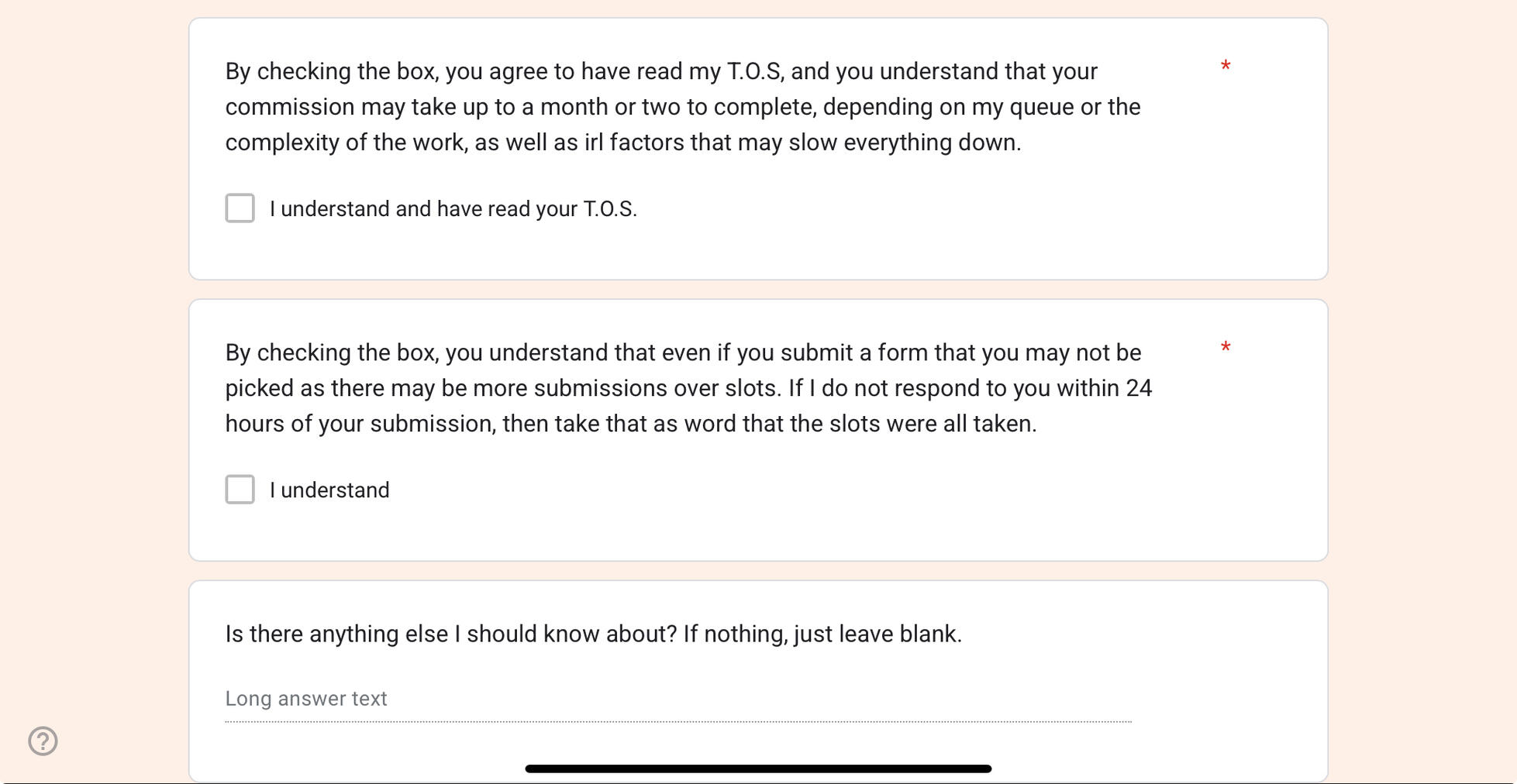The height and width of the screenshot is (784, 1517).
Task: Focus the "Long answer text" field
Action: click(677, 699)
